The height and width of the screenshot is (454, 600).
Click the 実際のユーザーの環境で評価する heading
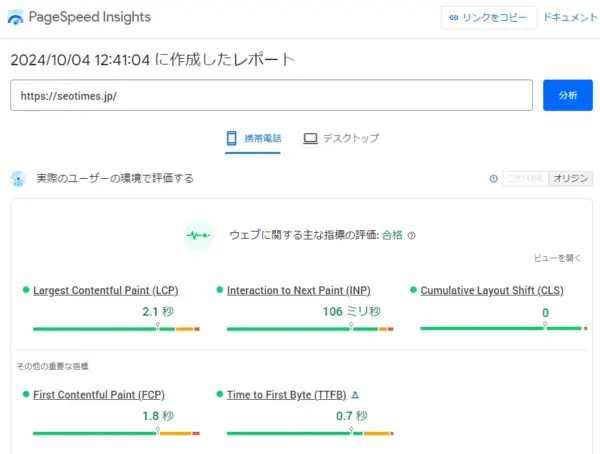[115, 178]
